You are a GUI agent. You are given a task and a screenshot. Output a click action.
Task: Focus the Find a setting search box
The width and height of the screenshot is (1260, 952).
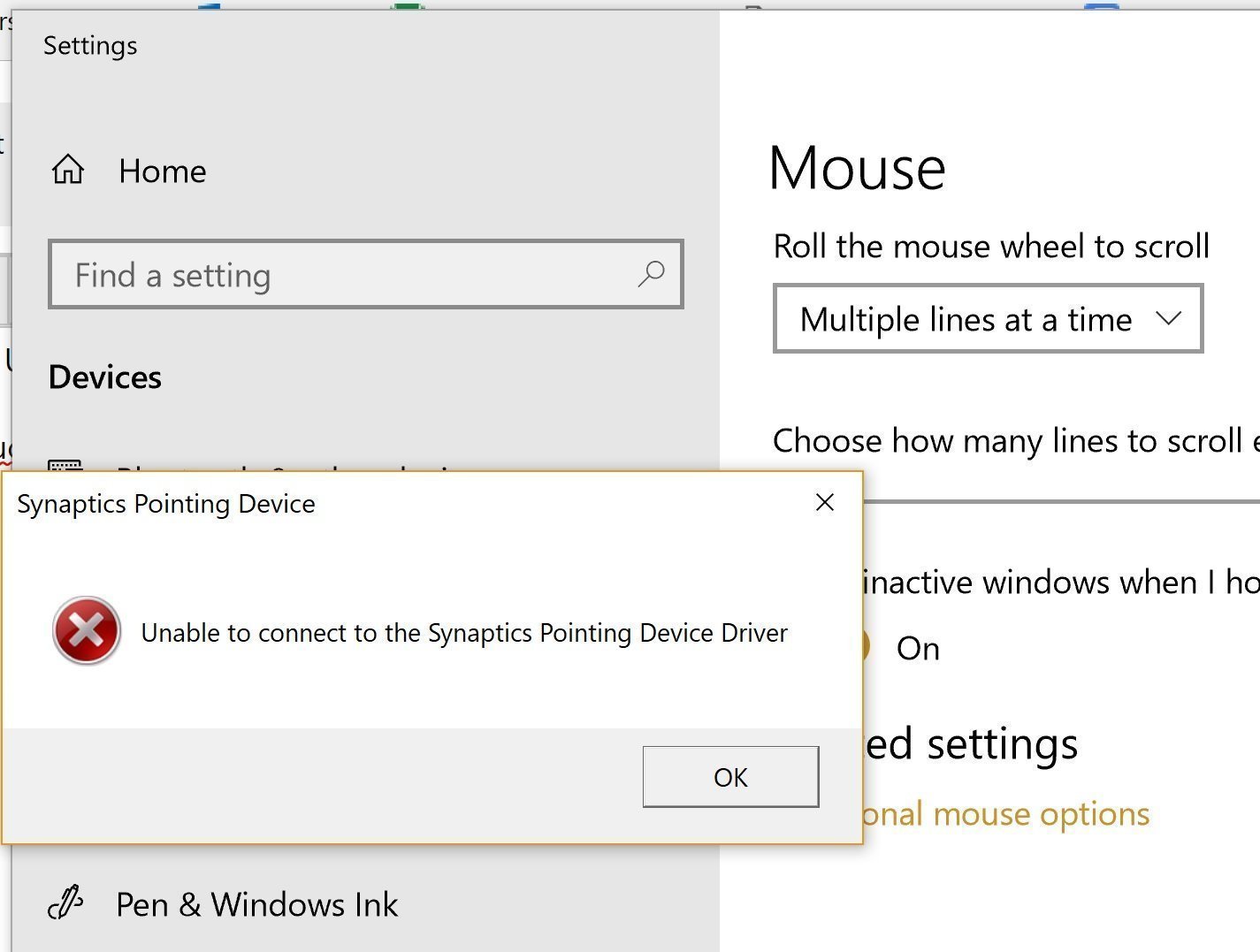coord(366,274)
